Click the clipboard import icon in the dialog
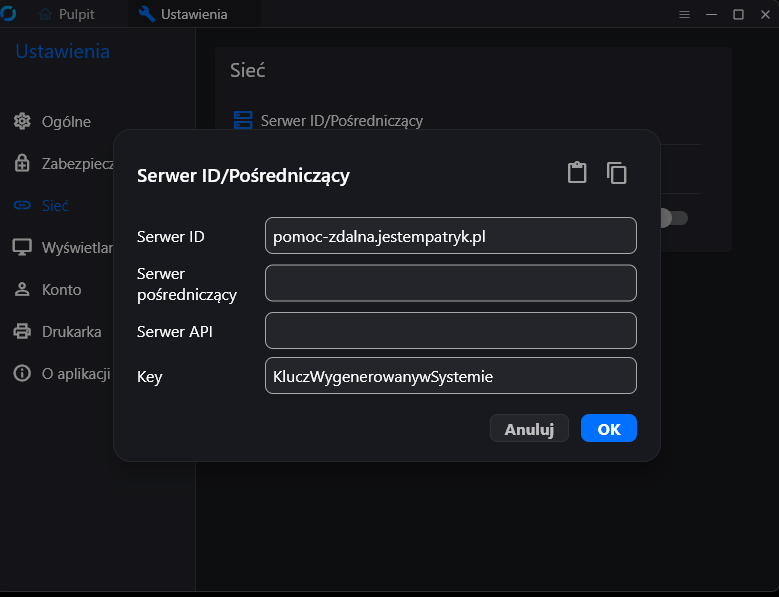Image resolution: width=779 pixels, height=597 pixels. [577, 173]
